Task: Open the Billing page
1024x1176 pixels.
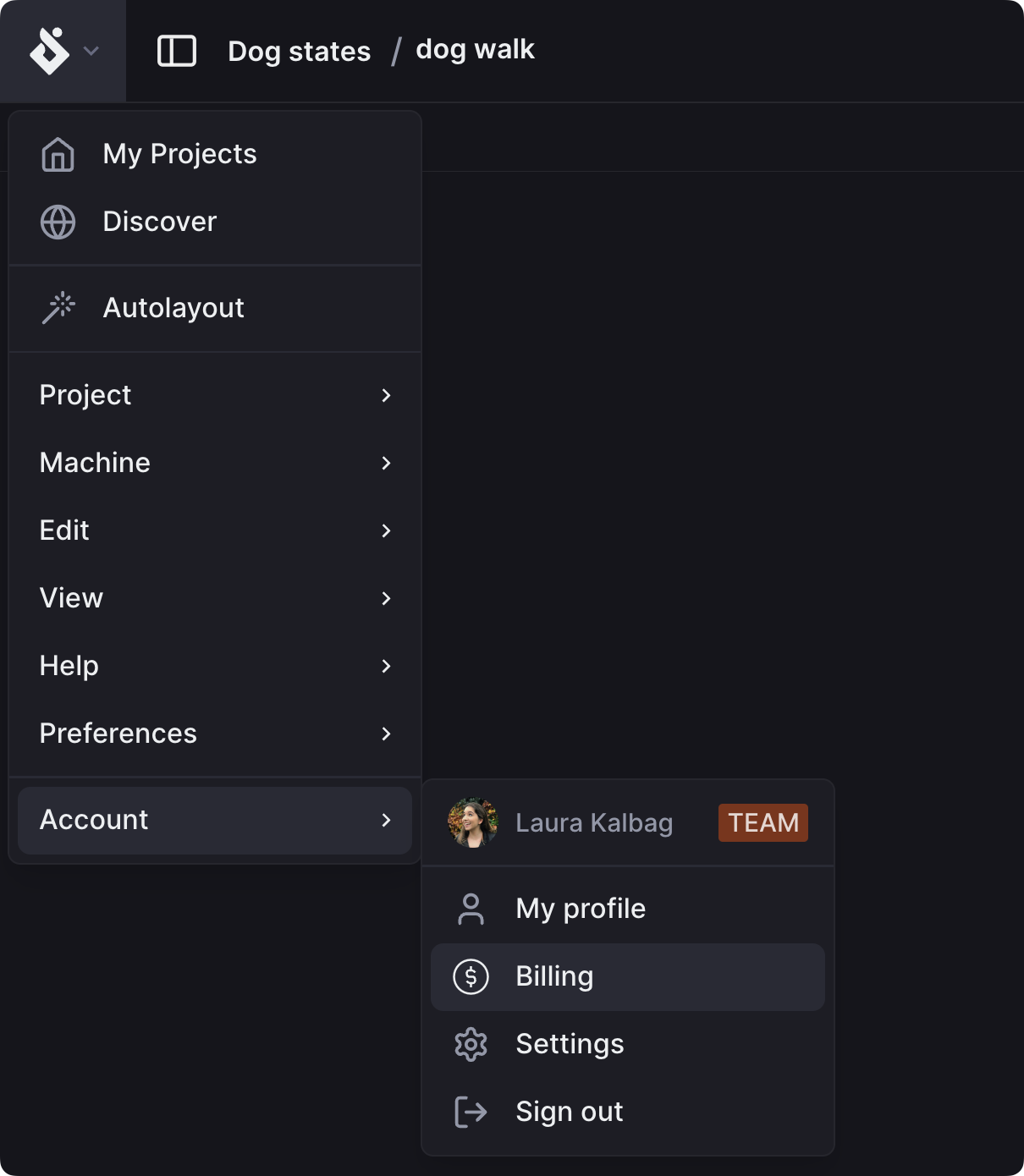Action: pos(554,976)
